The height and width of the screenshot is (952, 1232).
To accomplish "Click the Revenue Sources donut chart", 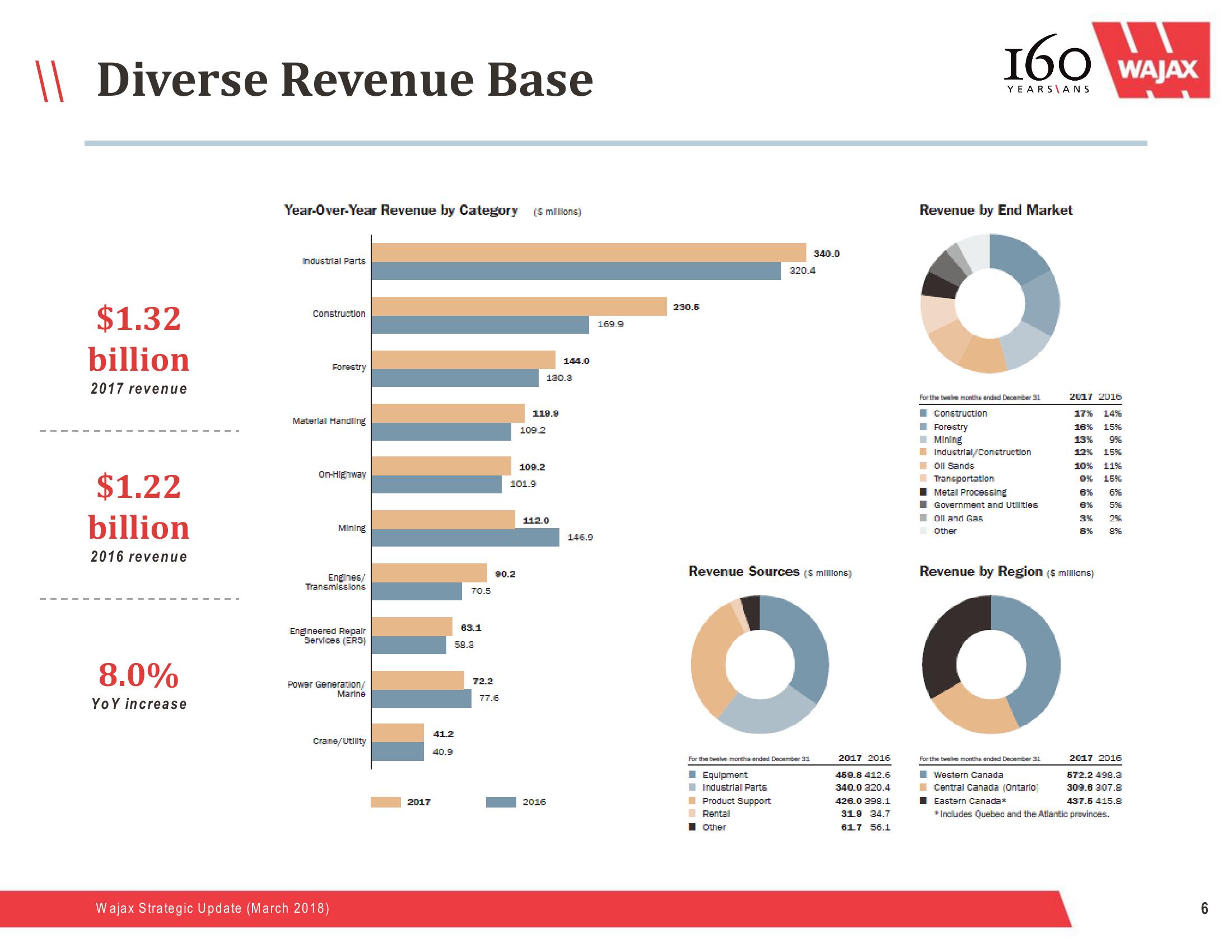I will 760,664.
